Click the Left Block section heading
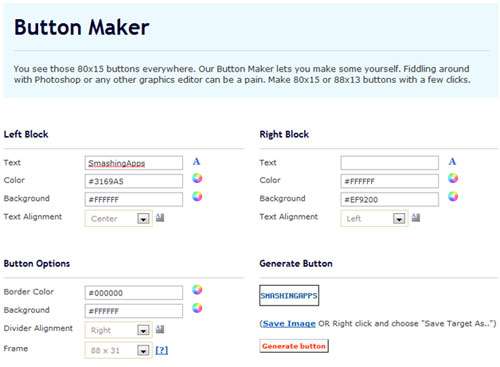 click(x=26, y=134)
